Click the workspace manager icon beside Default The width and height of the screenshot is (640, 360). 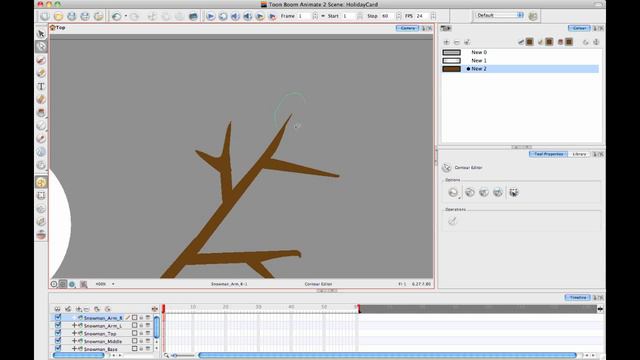click(533, 16)
